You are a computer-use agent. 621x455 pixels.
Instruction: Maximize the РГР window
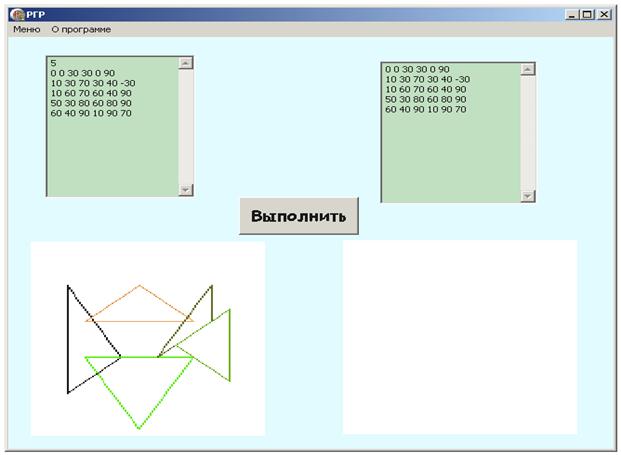(587, 15)
